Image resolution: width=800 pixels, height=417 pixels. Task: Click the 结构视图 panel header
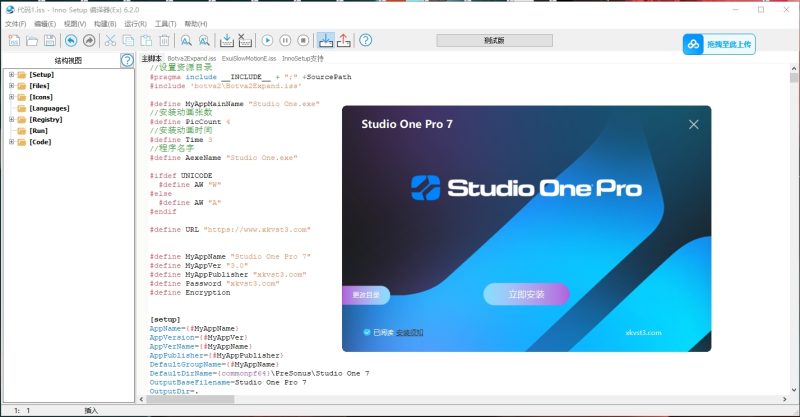click(68, 60)
